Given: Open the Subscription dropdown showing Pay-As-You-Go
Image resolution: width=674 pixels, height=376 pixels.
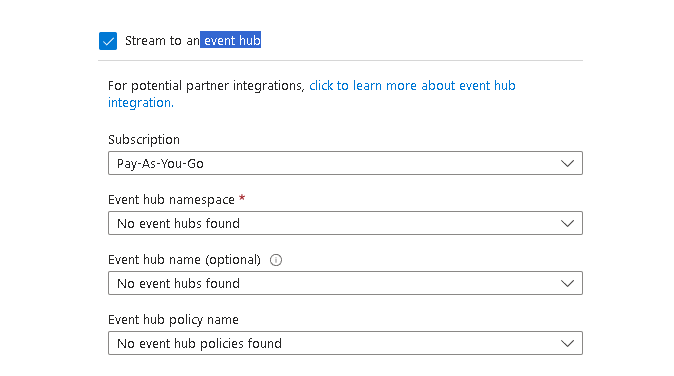Looking at the screenshot, I should (x=345, y=163).
